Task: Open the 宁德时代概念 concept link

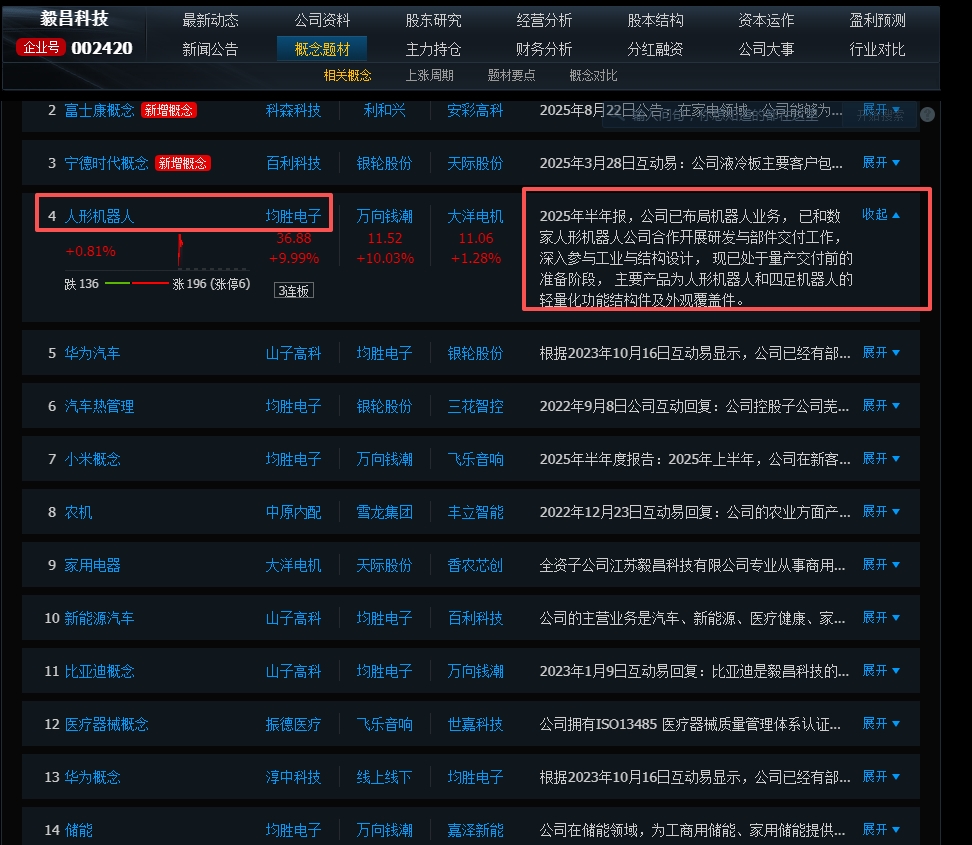Action: (x=106, y=163)
